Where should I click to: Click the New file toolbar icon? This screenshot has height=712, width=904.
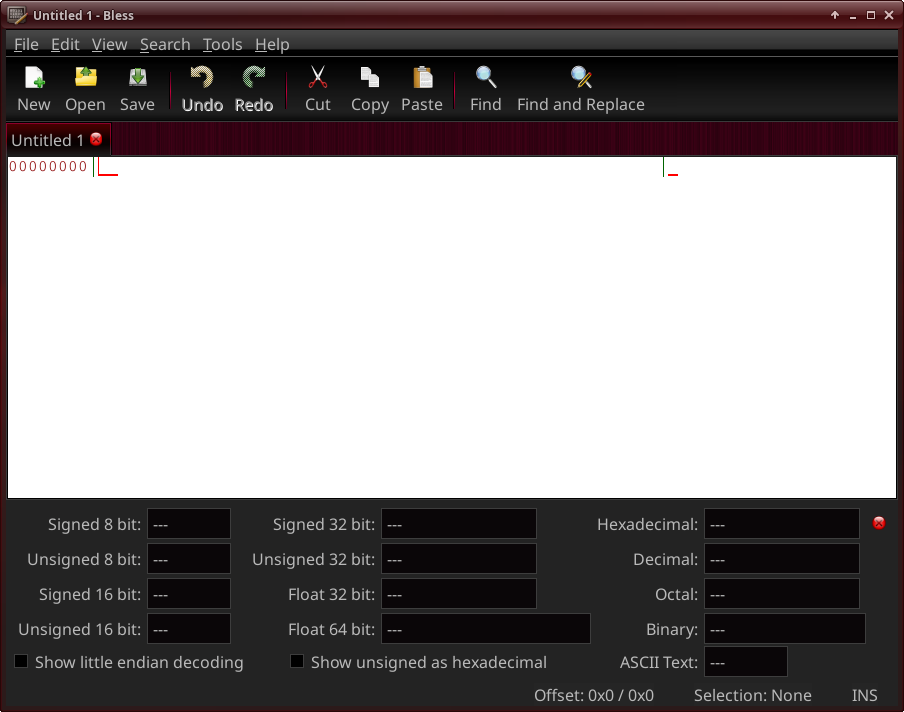34,78
